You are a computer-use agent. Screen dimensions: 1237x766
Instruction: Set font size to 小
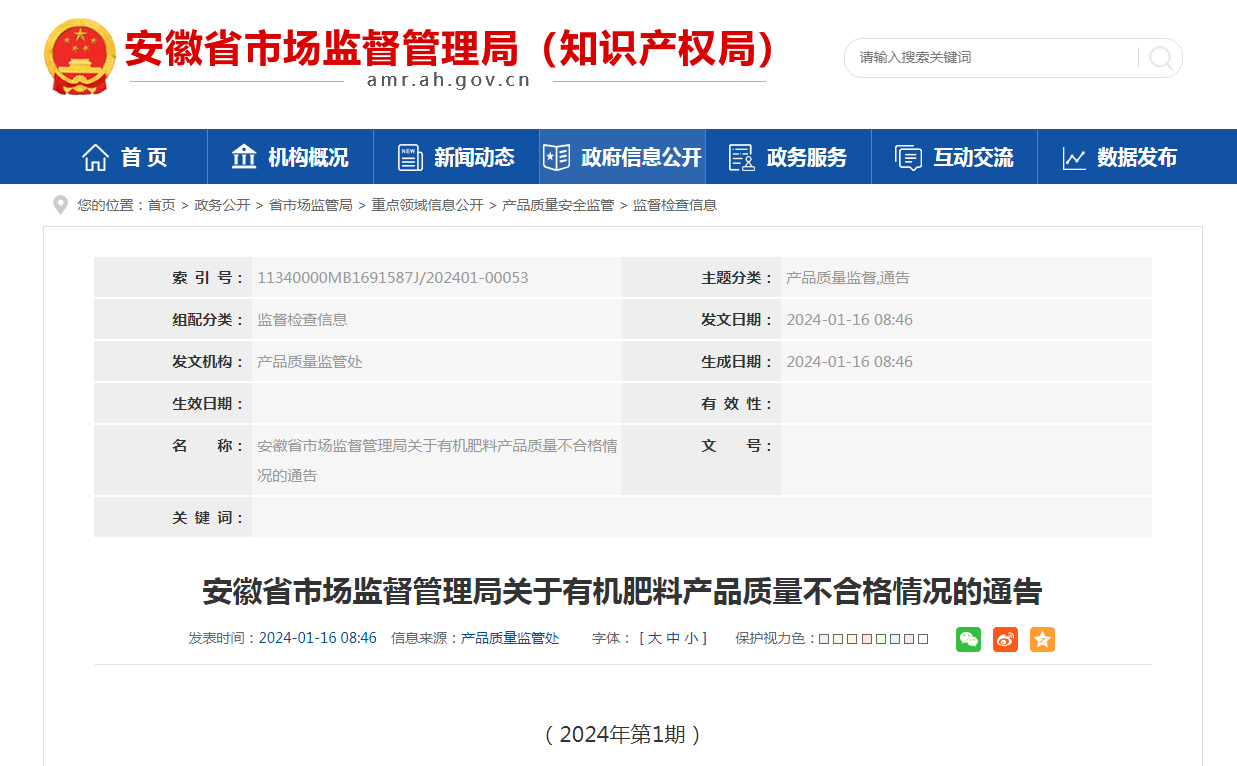coord(691,638)
